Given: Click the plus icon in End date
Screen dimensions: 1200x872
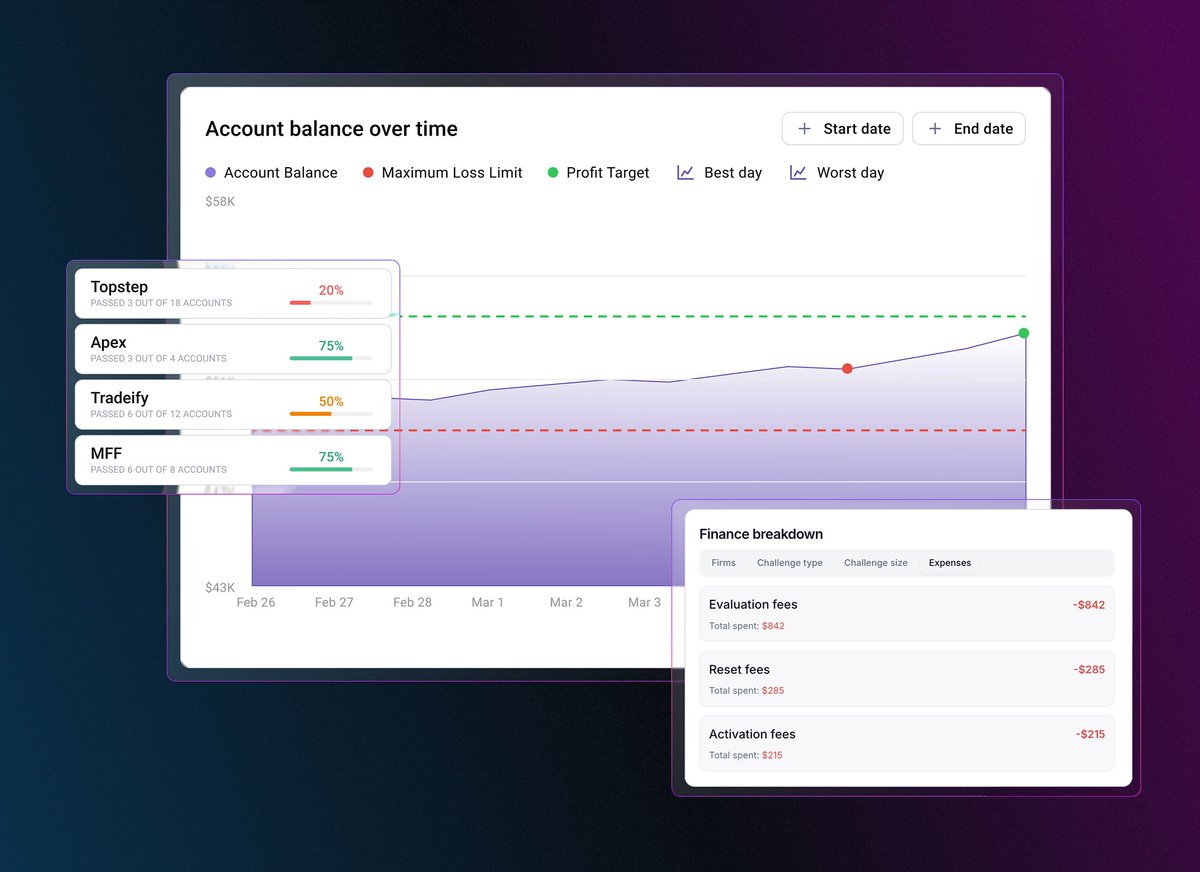Looking at the screenshot, I should tap(935, 129).
